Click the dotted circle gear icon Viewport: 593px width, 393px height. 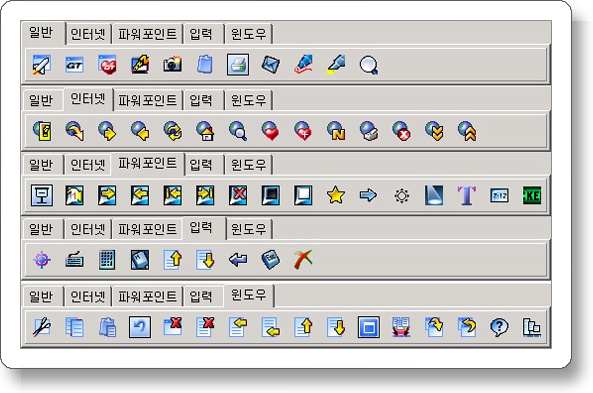pyautogui.click(x=402, y=196)
